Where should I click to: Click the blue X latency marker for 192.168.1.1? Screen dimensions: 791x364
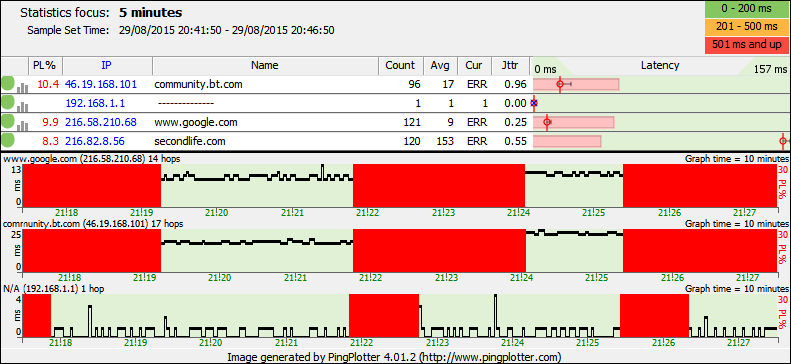534,103
